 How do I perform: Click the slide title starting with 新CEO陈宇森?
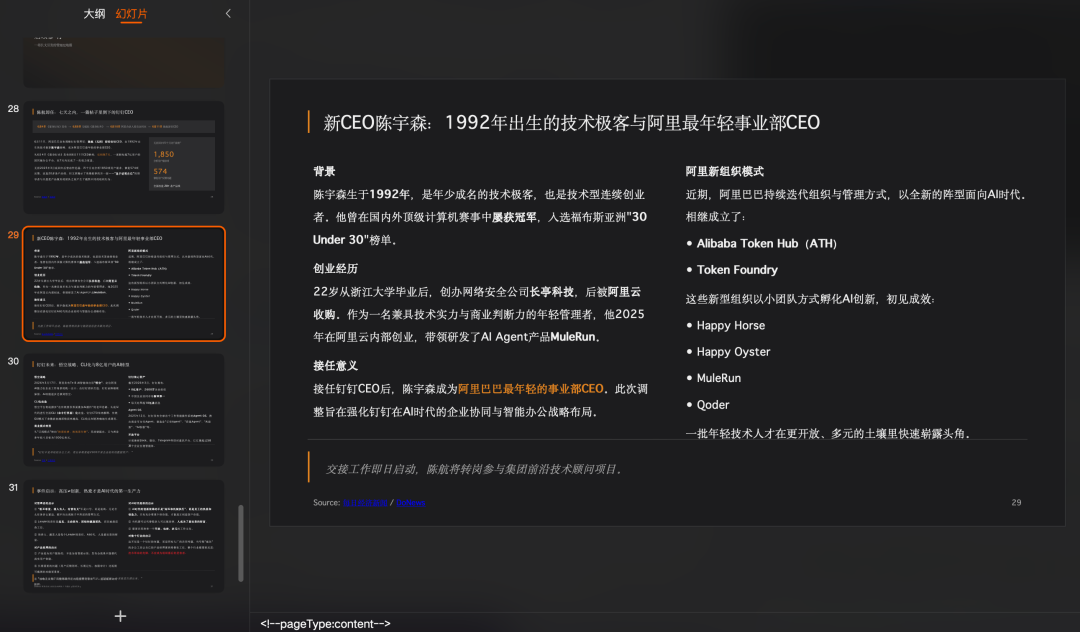pos(572,123)
